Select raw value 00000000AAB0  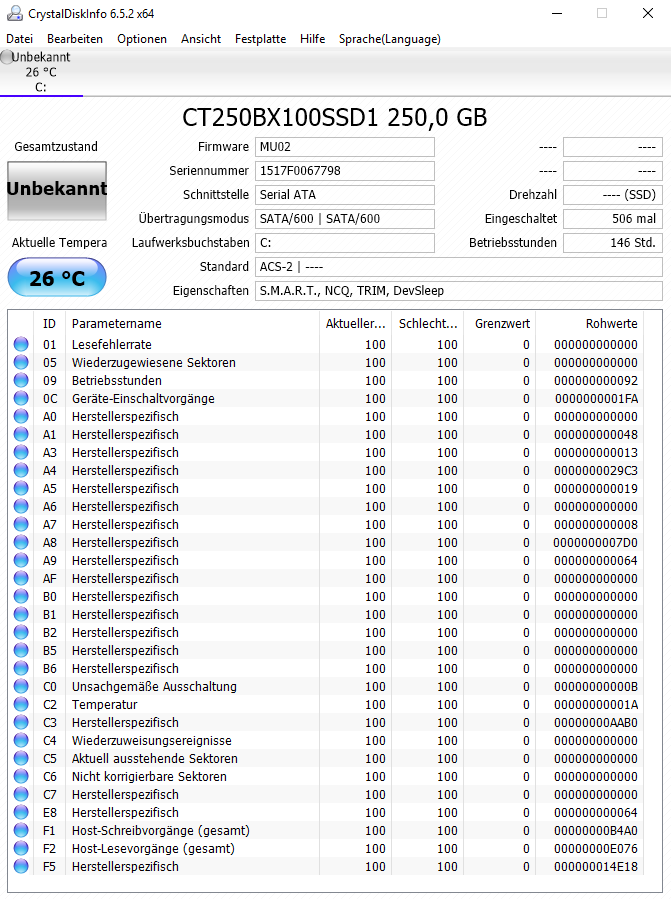pos(596,722)
